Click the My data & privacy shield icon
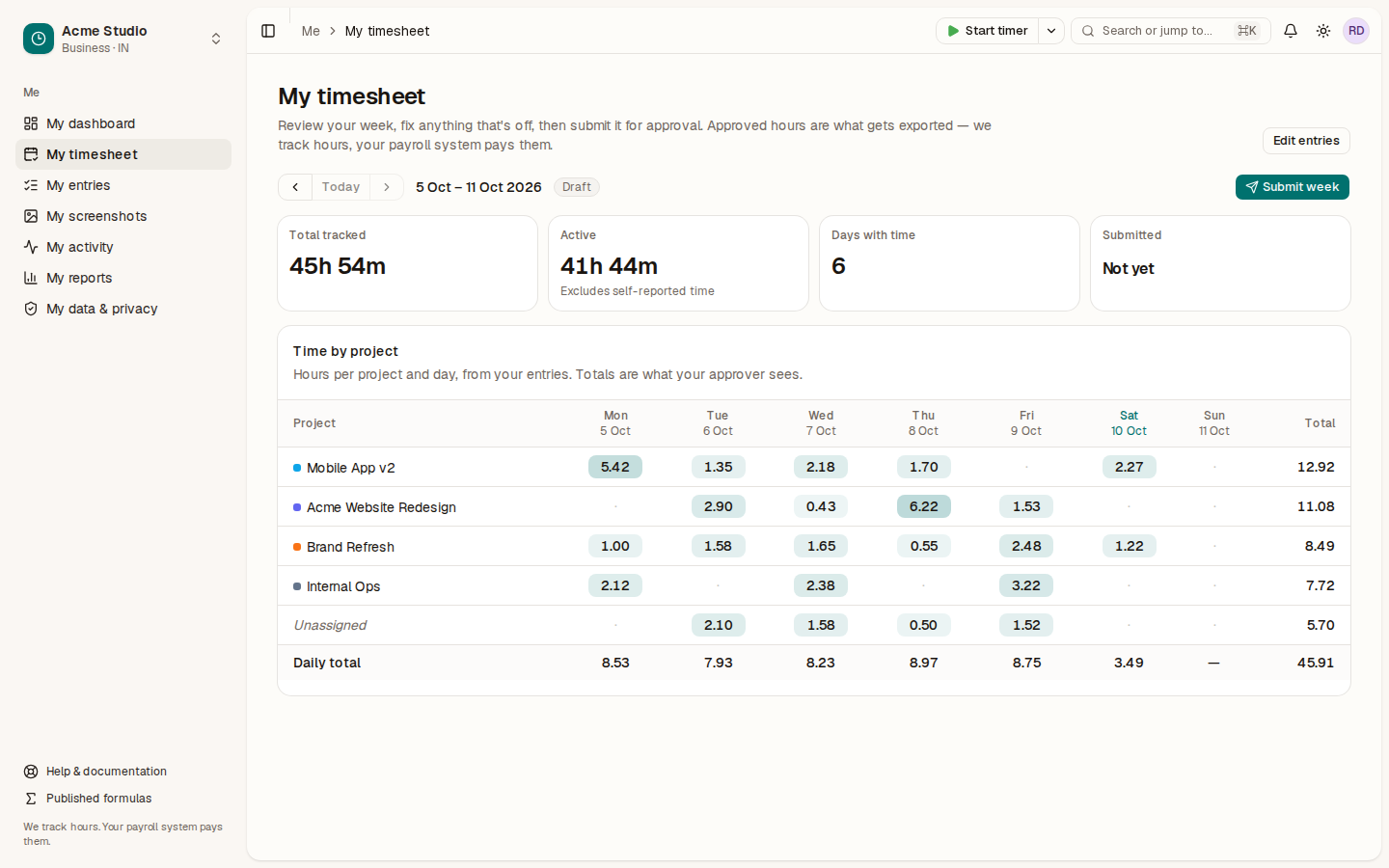This screenshot has height=868, width=1389. [x=31, y=309]
